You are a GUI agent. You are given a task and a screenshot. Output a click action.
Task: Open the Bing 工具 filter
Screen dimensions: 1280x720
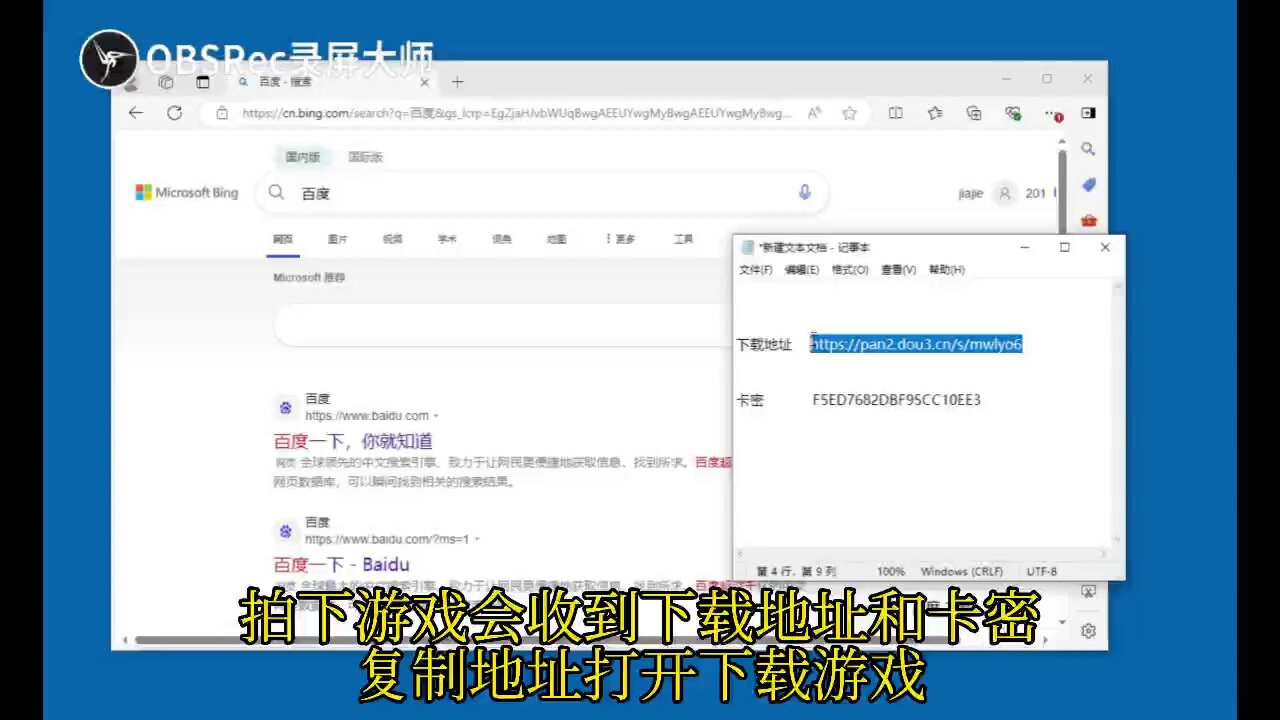[x=684, y=239]
